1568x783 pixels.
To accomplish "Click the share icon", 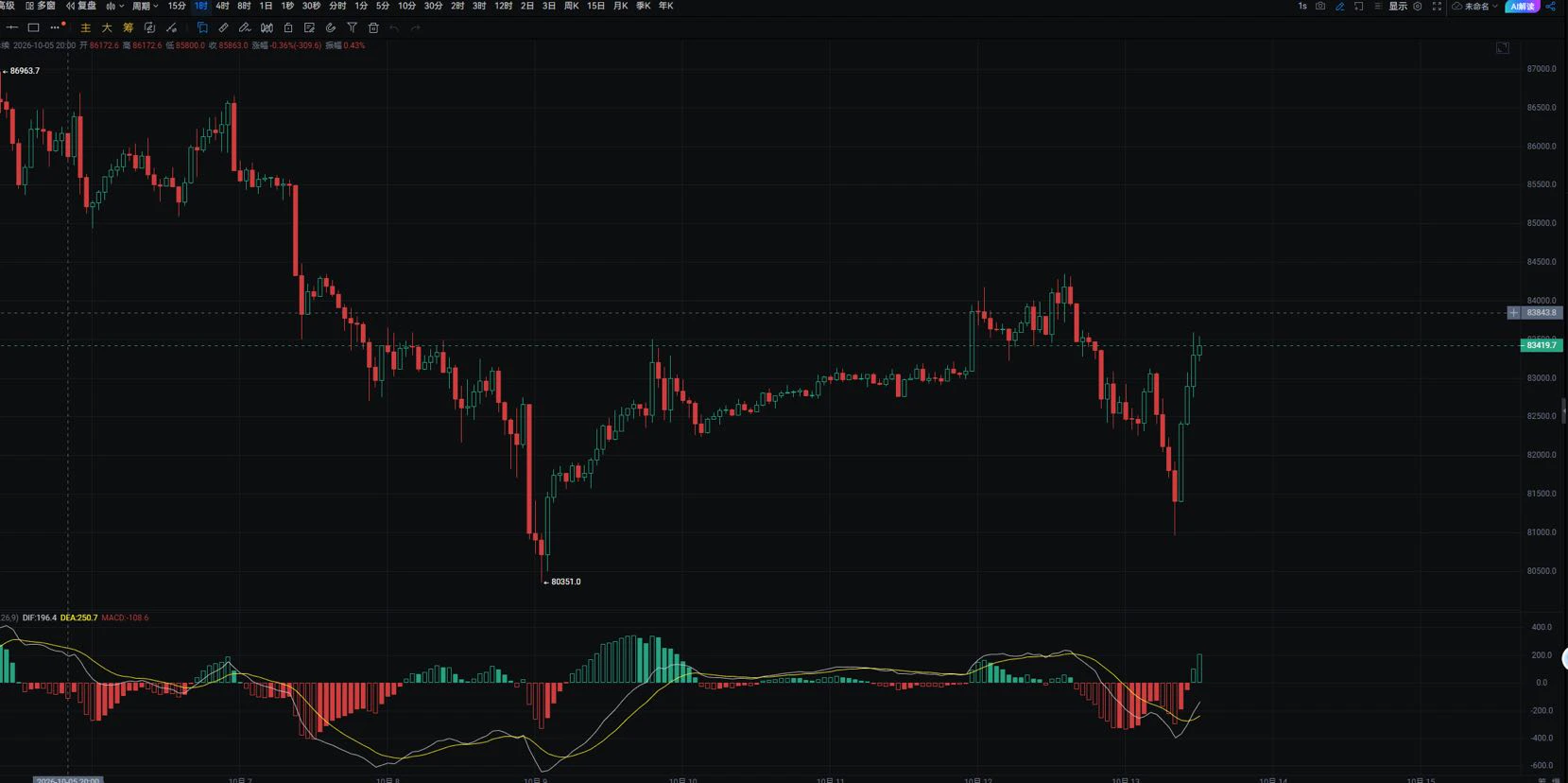I will 1551,6.
